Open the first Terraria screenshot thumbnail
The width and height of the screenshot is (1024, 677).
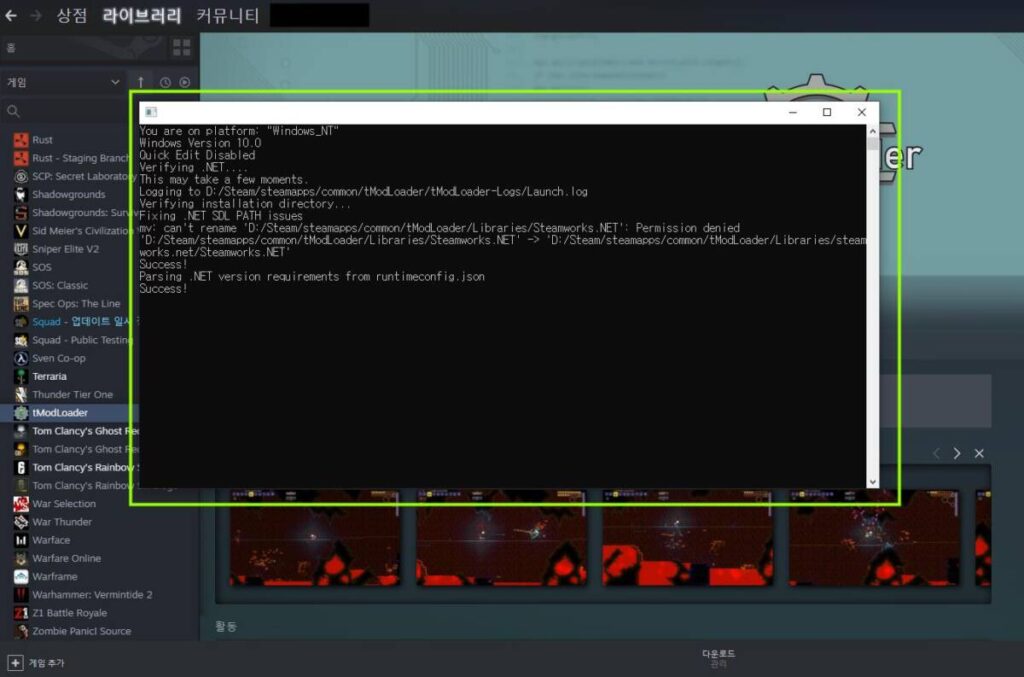[x=315, y=536]
